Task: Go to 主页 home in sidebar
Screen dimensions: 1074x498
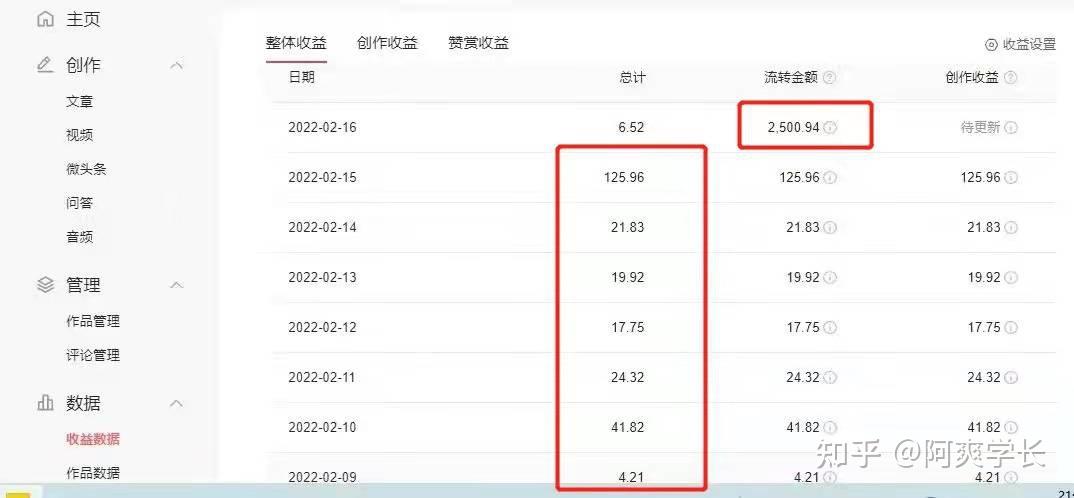Action: pyautogui.click(x=83, y=19)
